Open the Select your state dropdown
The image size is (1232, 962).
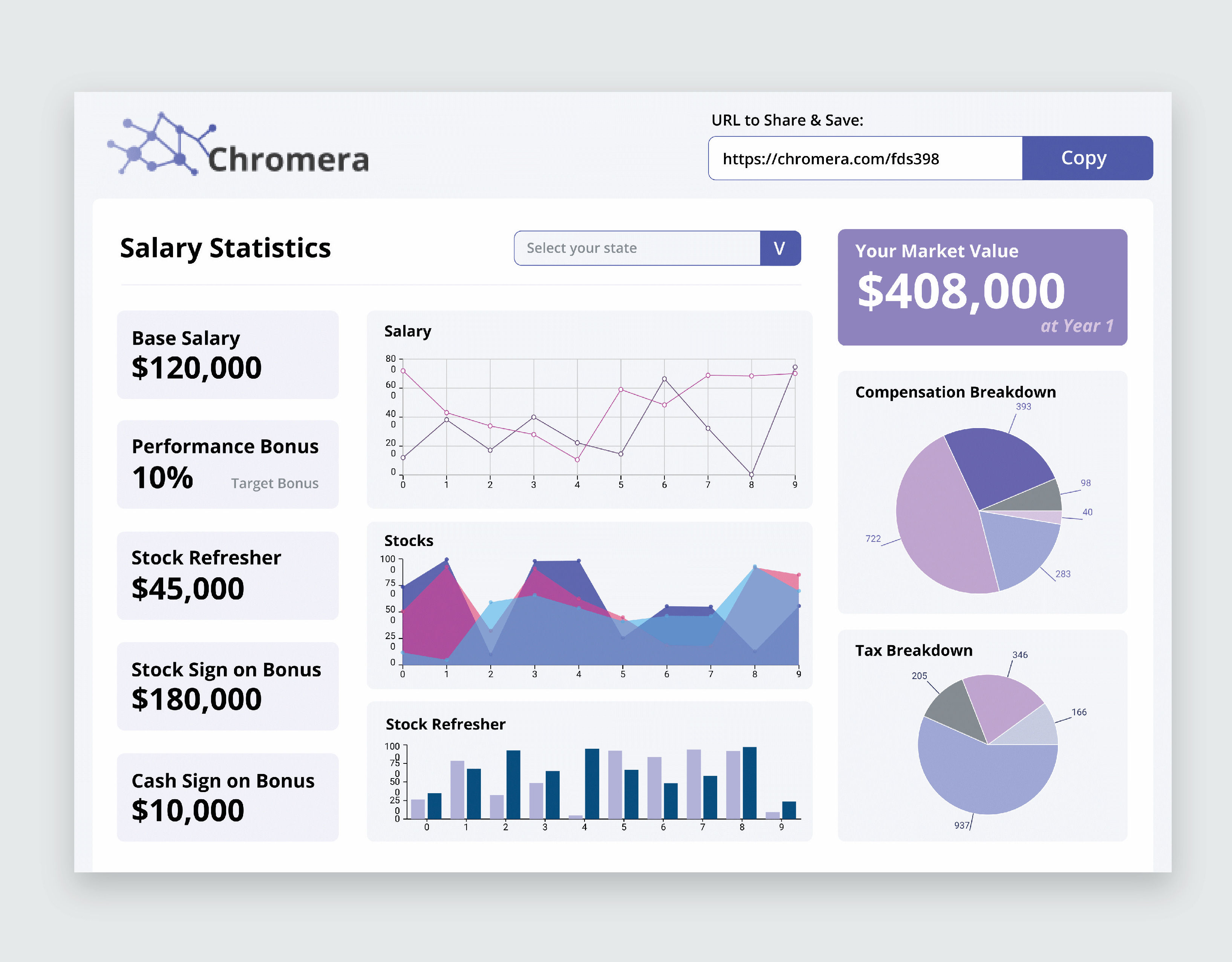[637, 248]
